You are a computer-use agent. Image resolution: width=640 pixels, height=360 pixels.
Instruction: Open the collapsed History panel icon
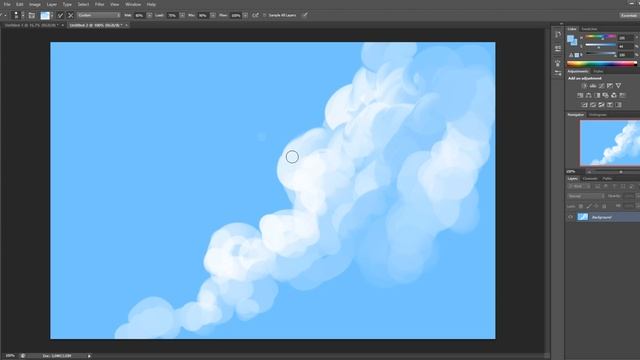pos(558,35)
